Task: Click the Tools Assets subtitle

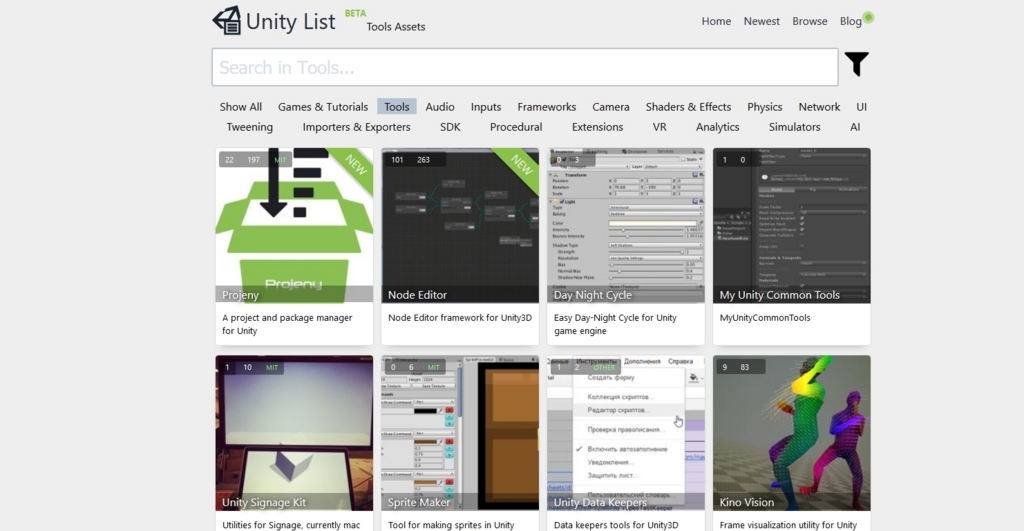Action: pyautogui.click(x=396, y=27)
